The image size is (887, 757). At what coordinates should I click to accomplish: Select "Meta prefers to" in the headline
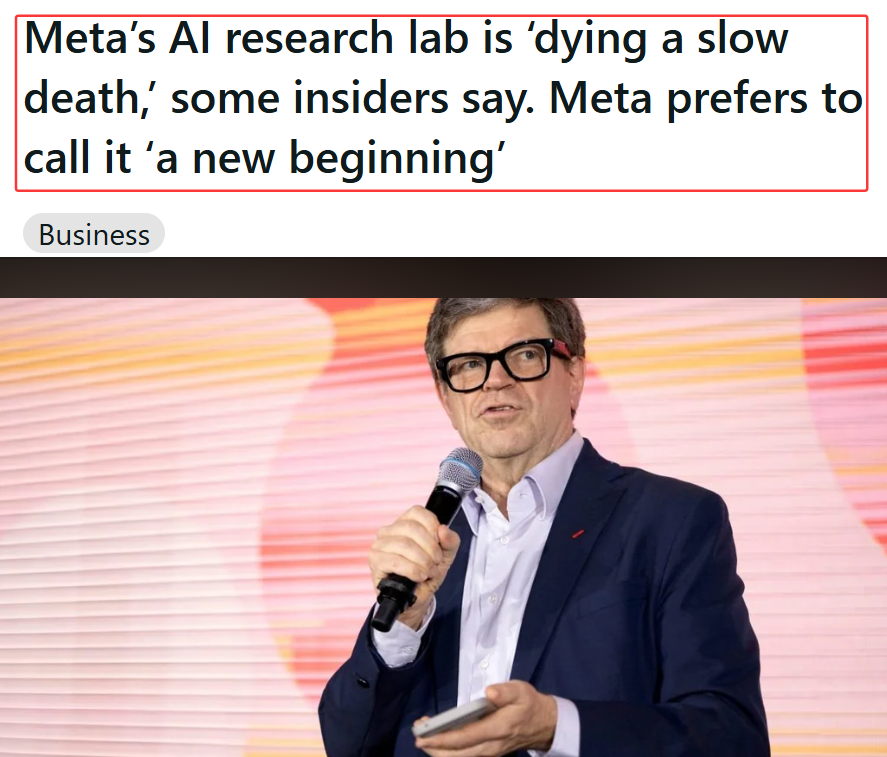(x=705, y=100)
